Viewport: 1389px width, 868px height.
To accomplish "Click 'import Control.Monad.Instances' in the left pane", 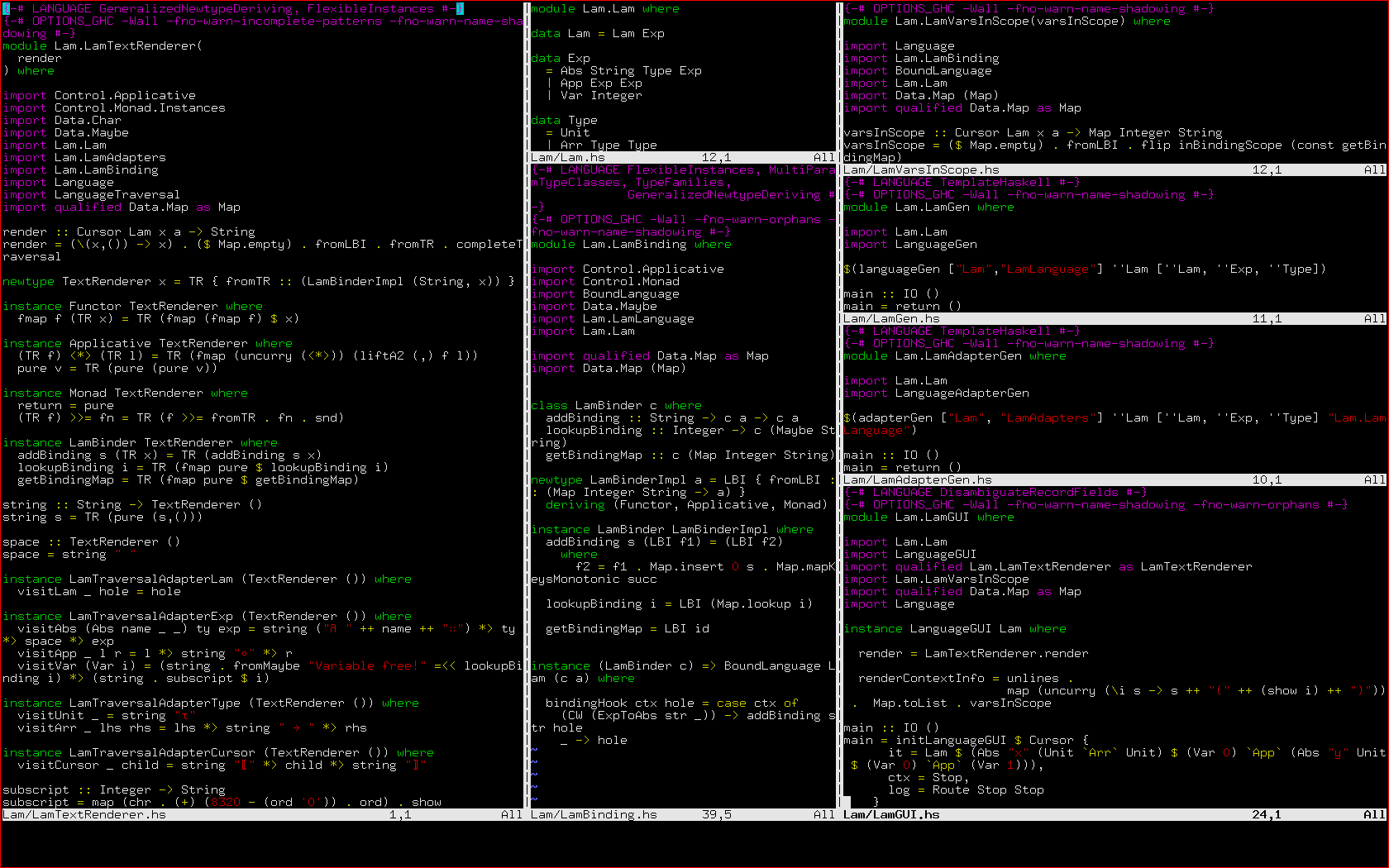I will [114, 107].
